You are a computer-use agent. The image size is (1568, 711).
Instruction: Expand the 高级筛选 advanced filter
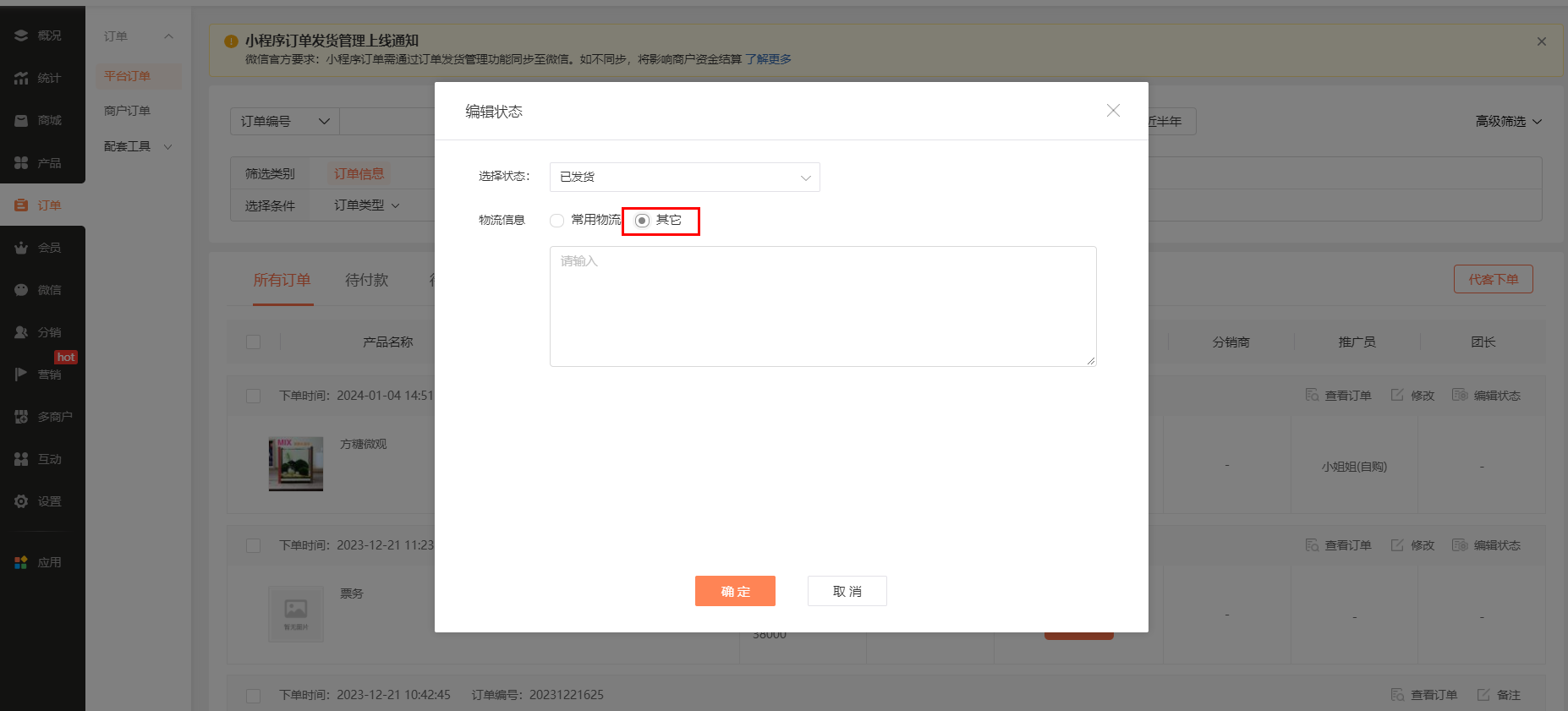tap(1508, 122)
